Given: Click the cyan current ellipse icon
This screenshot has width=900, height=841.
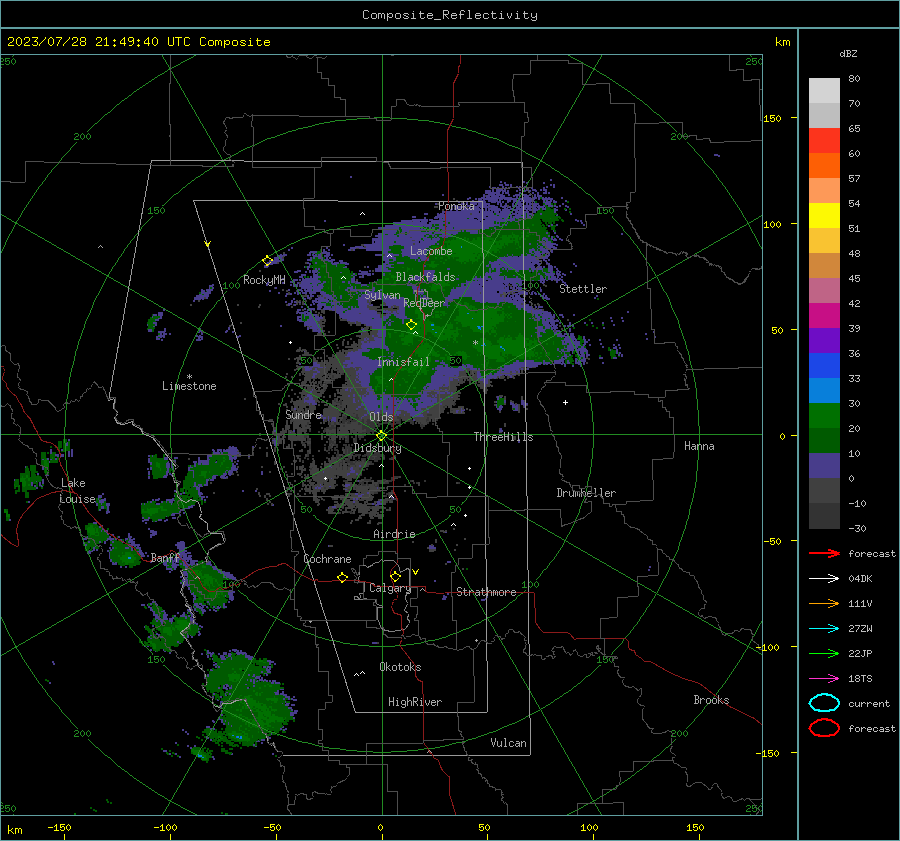Looking at the screenshot, I should tap(824, 703).
